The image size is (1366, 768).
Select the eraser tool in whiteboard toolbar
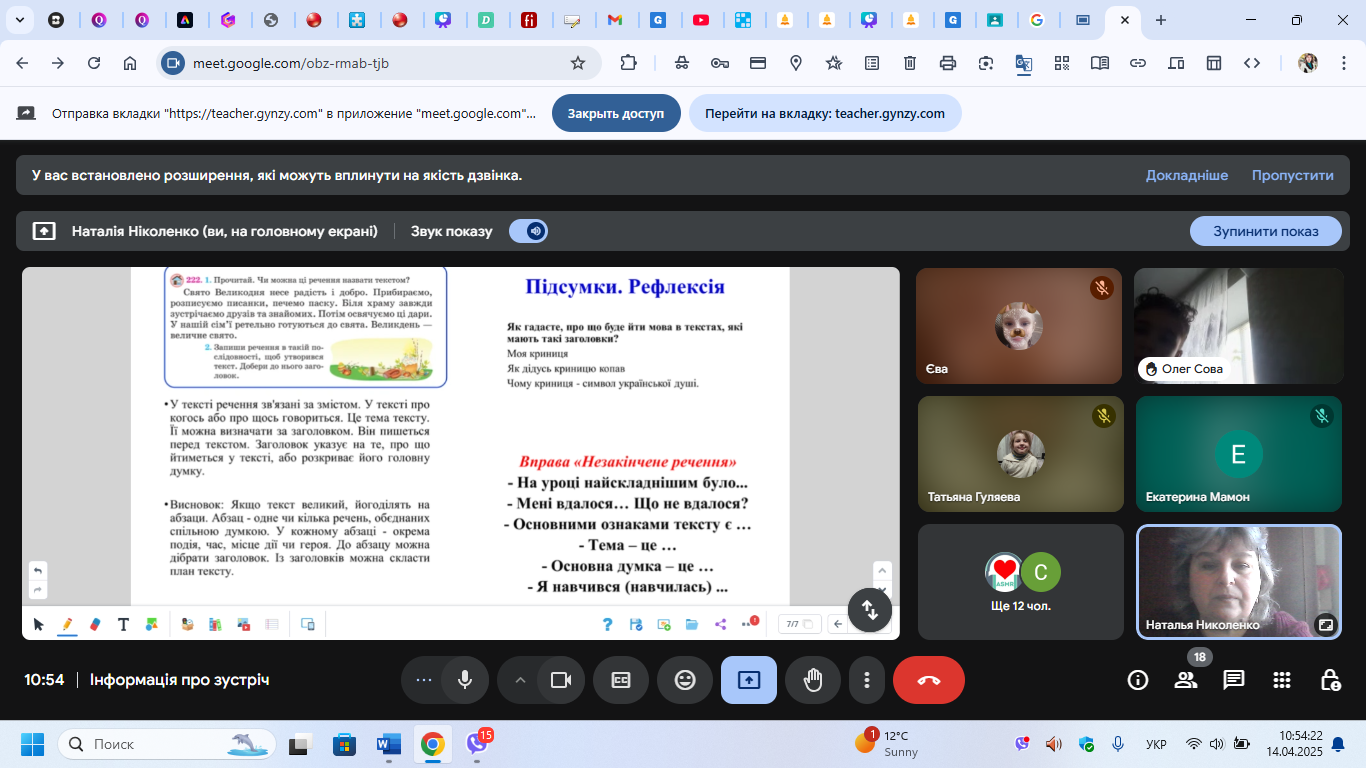(96, 624)
